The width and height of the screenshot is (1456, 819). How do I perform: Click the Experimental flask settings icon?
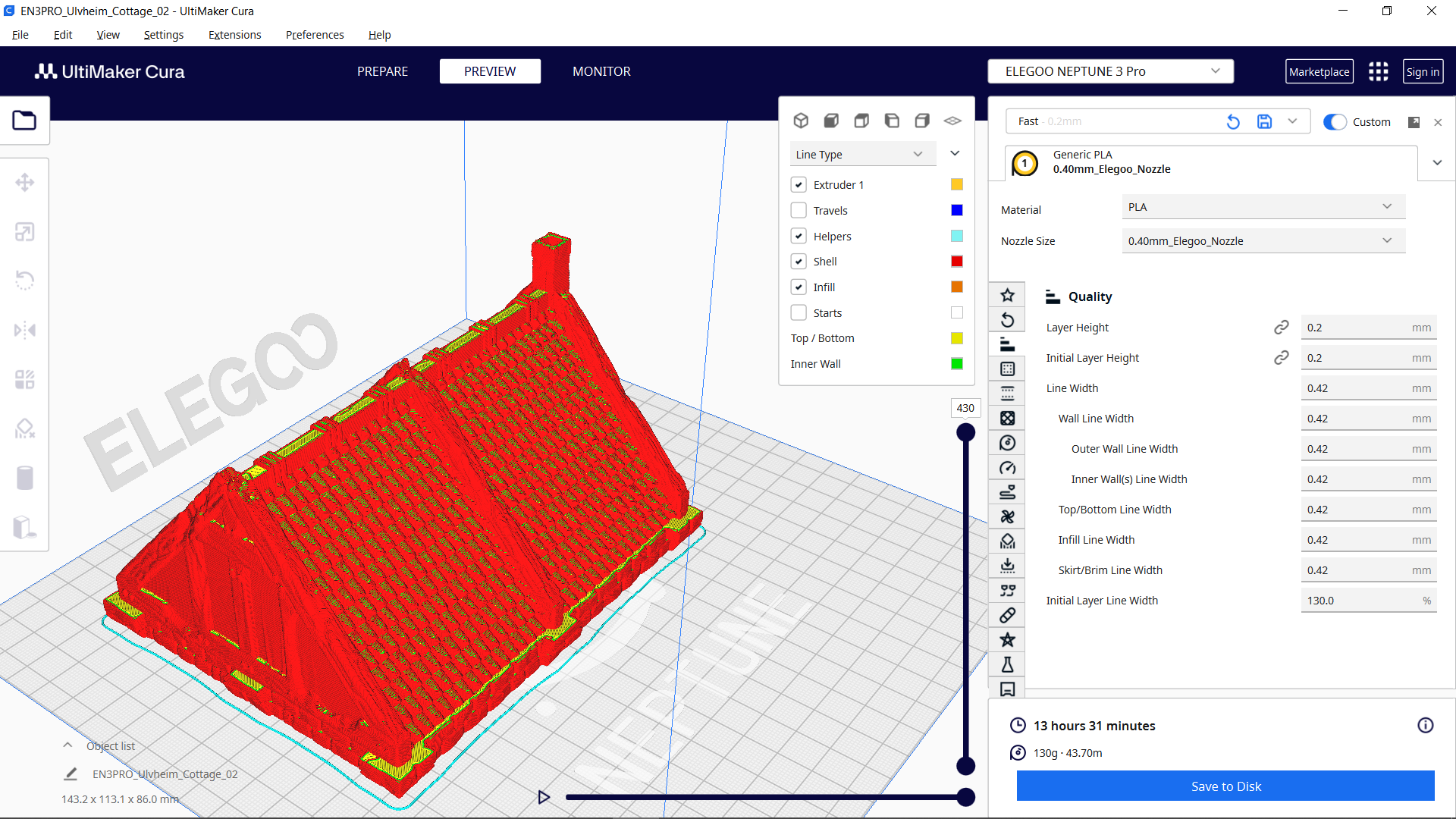click(x=1007, y=664)
